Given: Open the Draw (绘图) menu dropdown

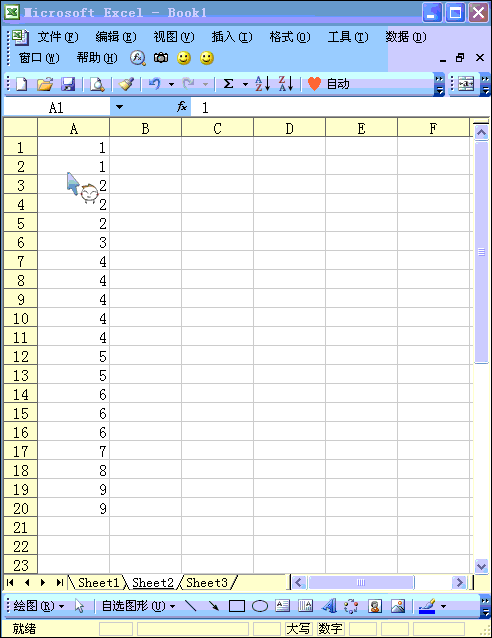Looking at the screenshot, I should pyautogui.click(x=39, y=606).
